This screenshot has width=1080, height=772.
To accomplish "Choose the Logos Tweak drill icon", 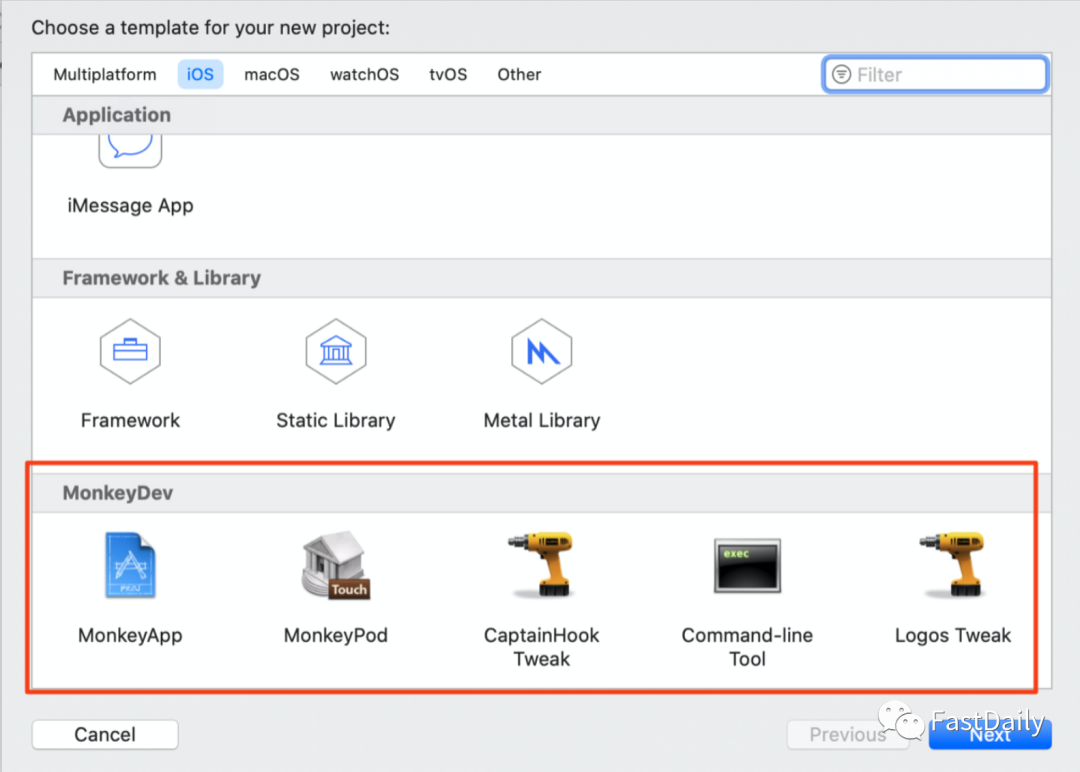I will pyautogui.click(x=953, y=564).
